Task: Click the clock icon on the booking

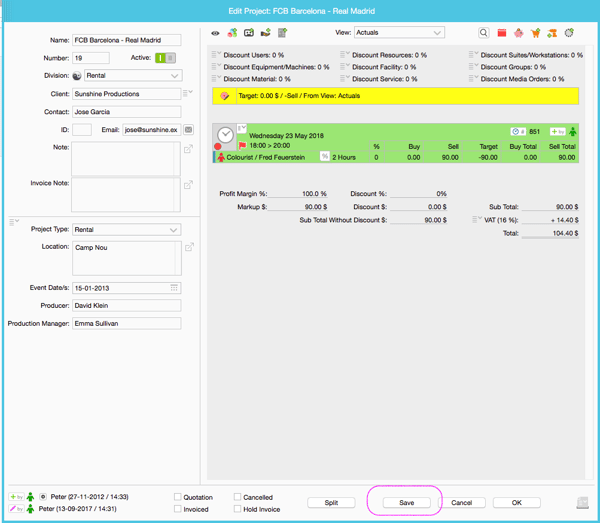Action: click(225, 135)
